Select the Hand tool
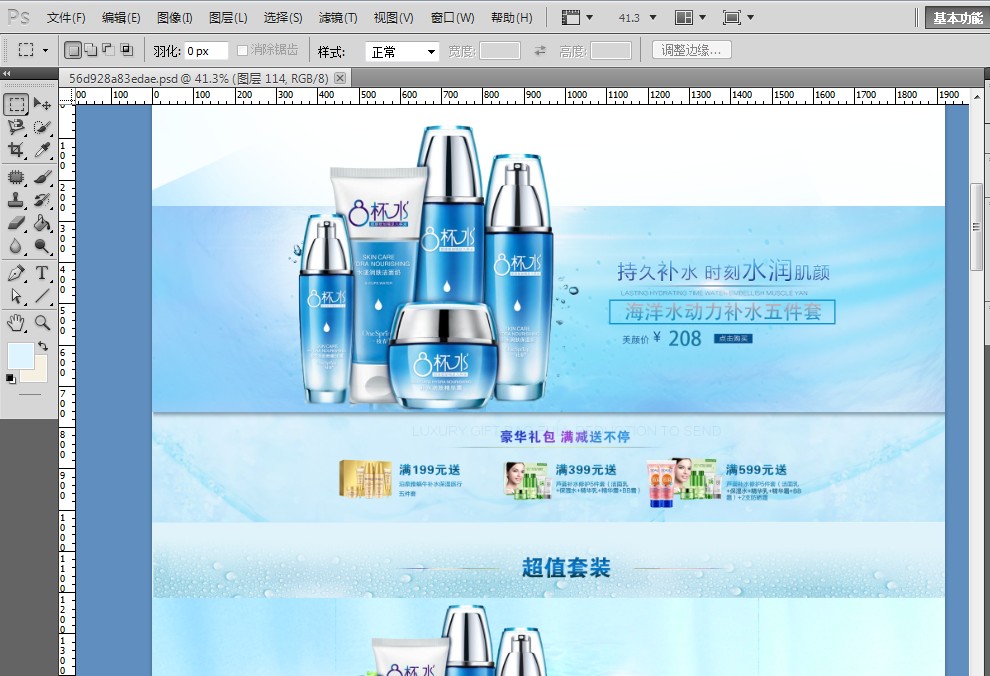This screenshot has height=676, width=990. pyautogui.click(x=16, y=323)
